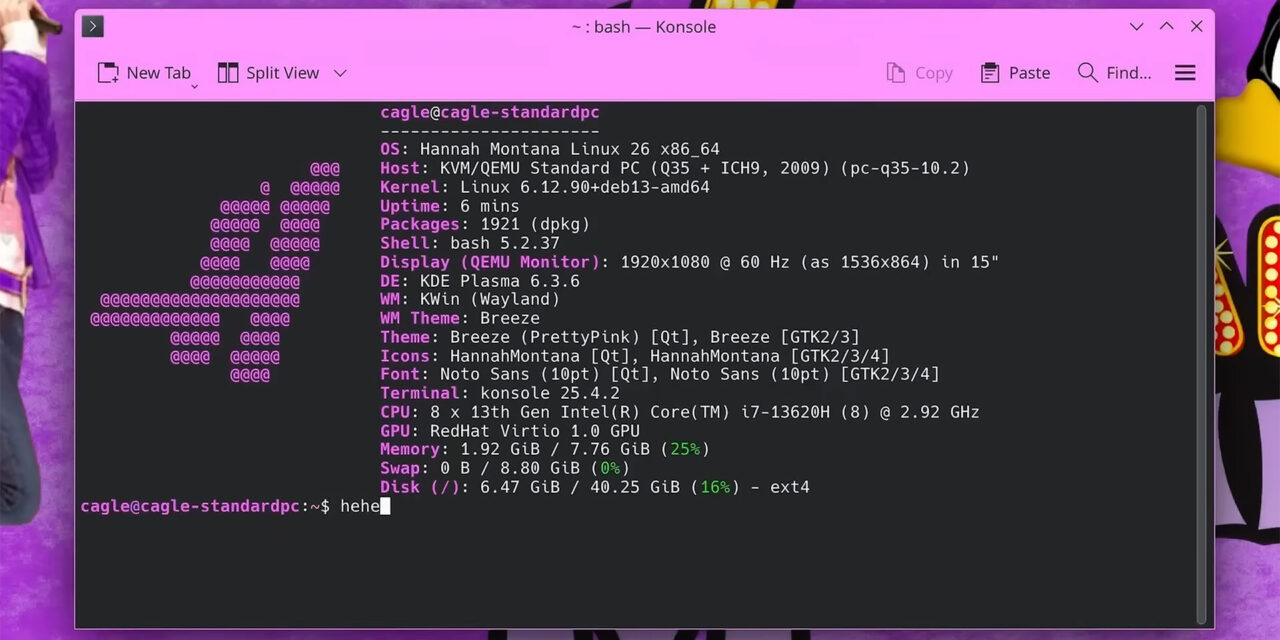1280x640 pixels.
Task: Click the "OS: Hannah Montana Linux 26 x86_64" line
Action: (x=550, y=149)
